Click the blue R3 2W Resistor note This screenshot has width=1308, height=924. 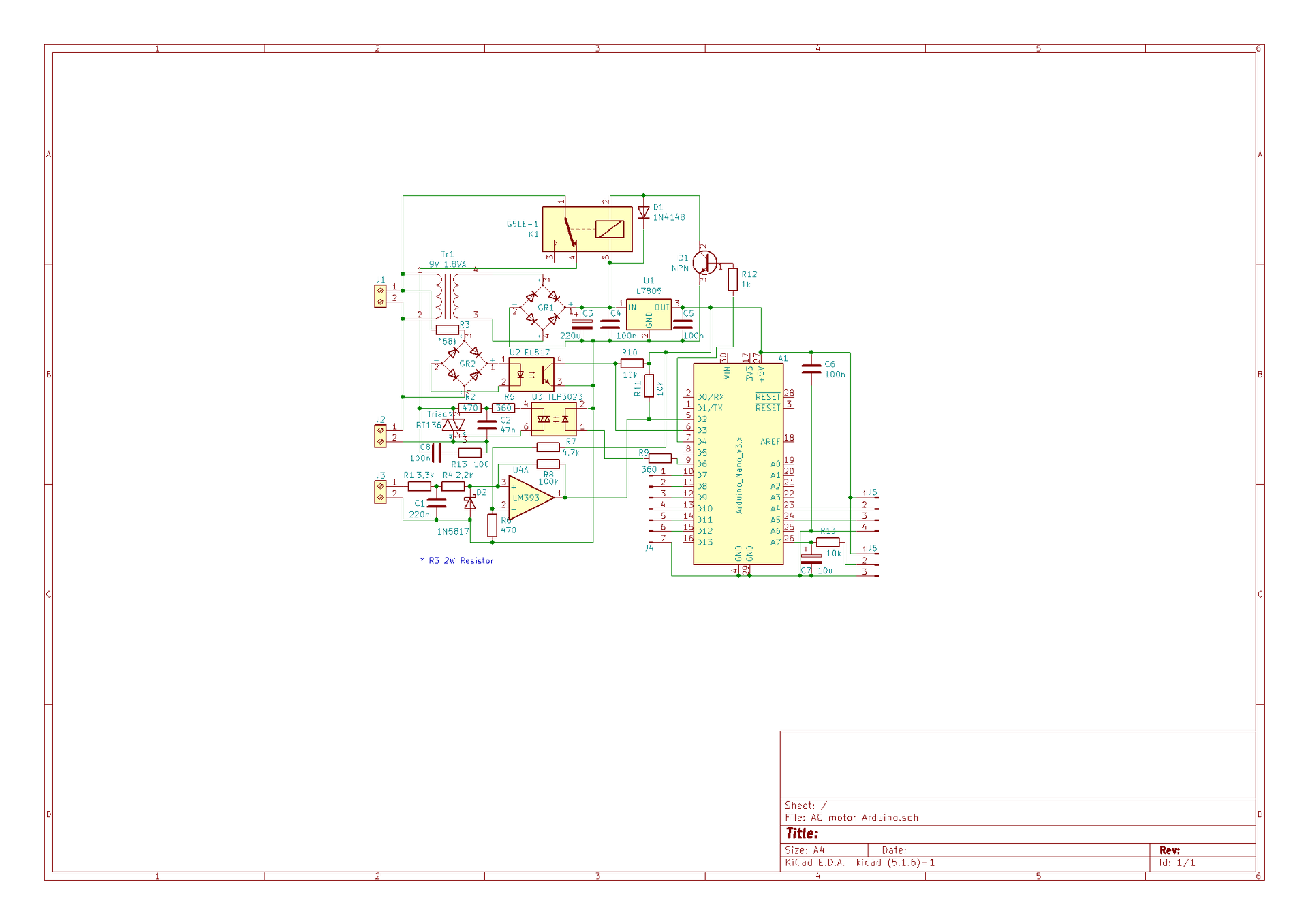pos(456,561)
